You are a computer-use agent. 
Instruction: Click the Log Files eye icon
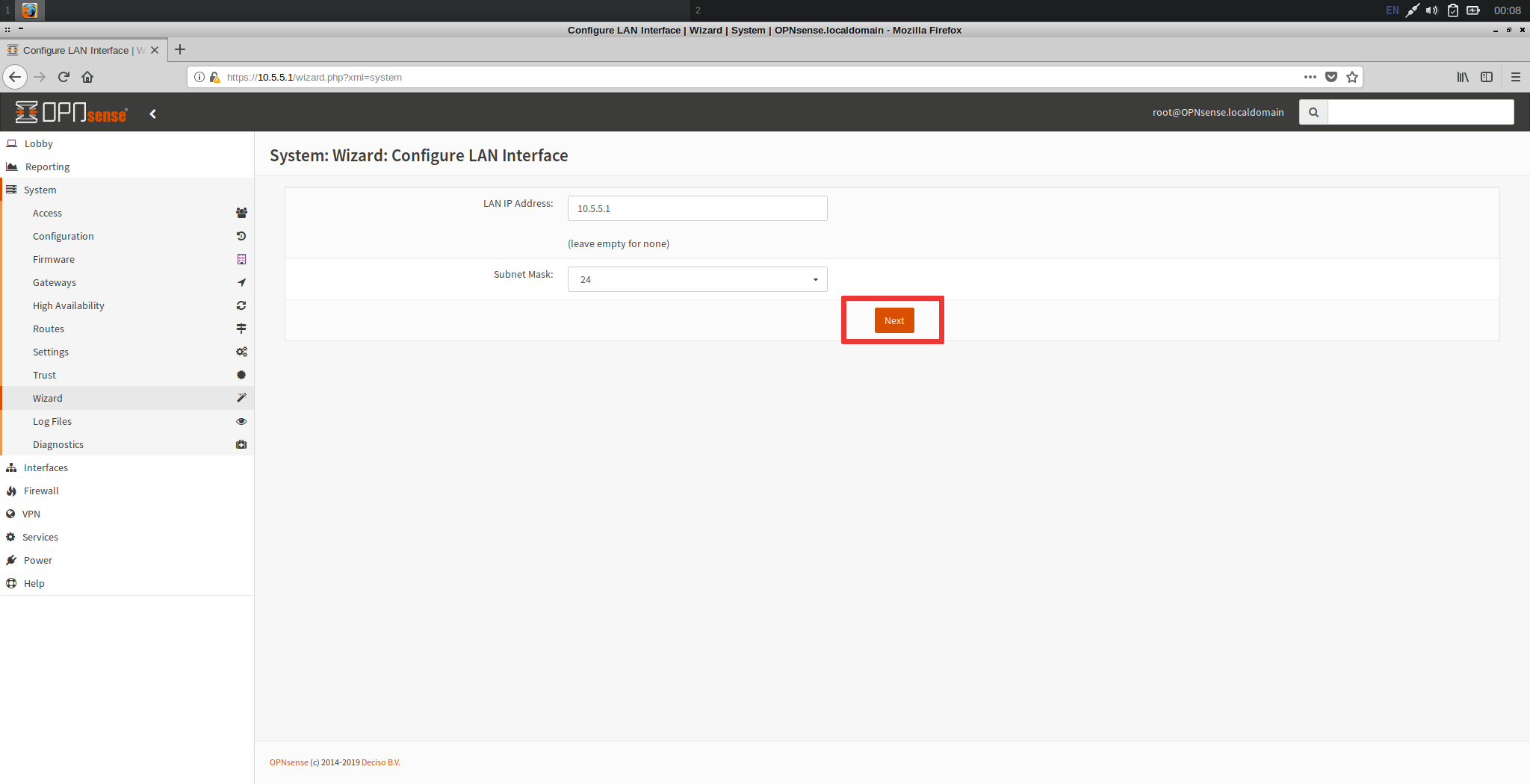click(x=241, y=421)
